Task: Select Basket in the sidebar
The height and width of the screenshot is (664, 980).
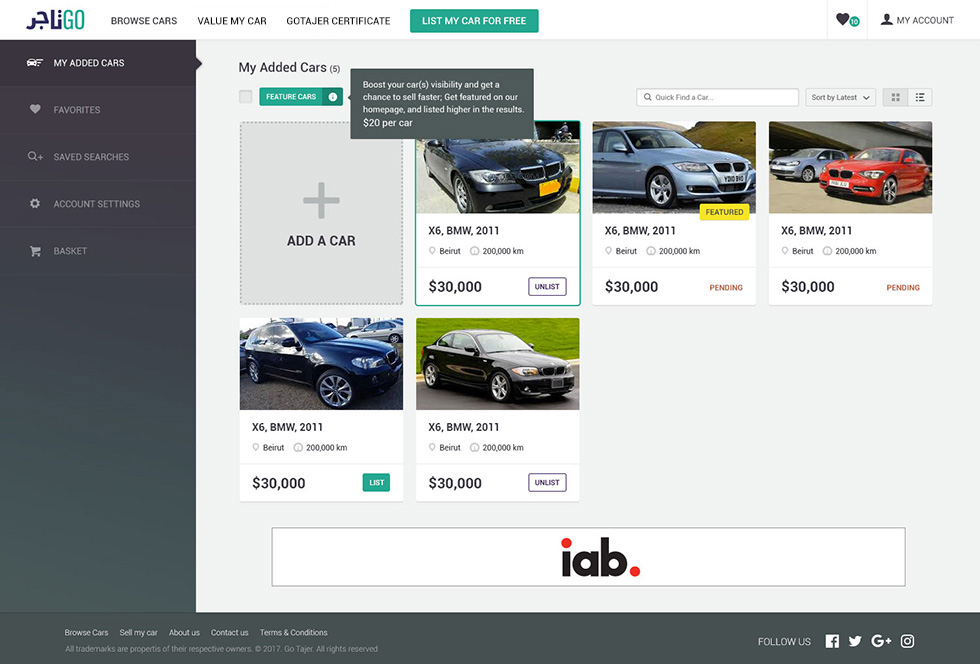Action: (98, 251)
